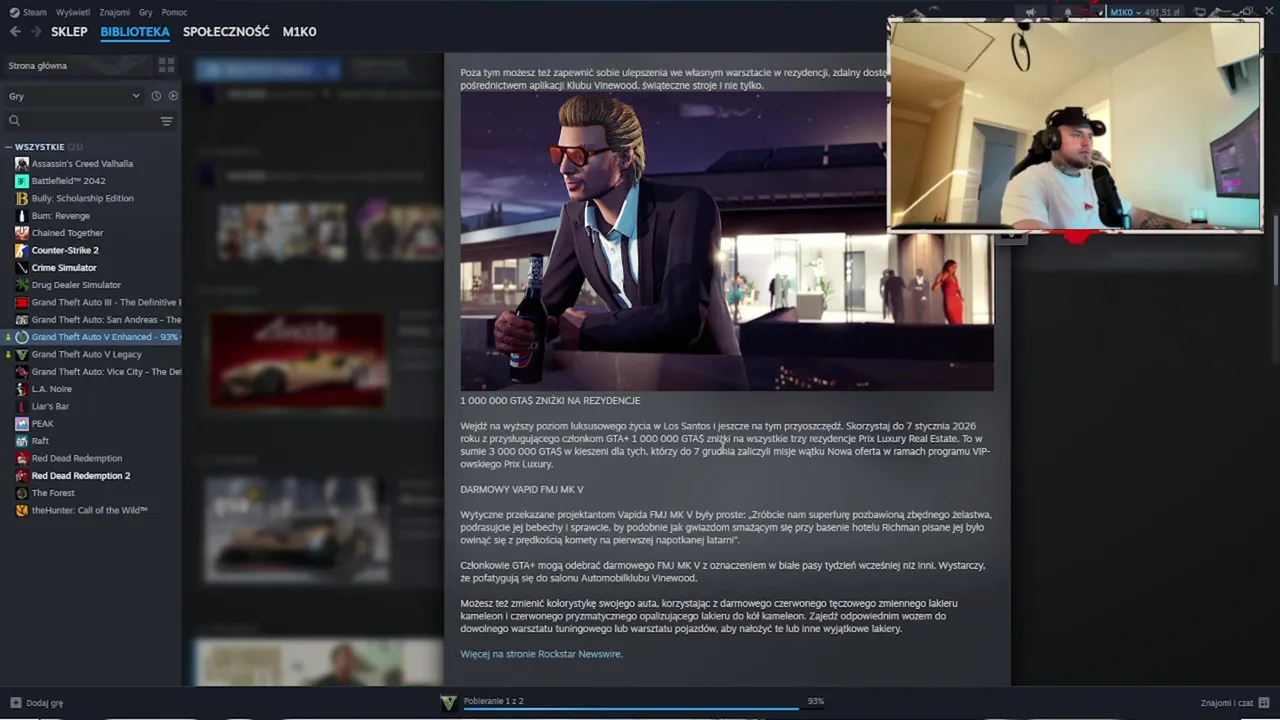This screenshot has height=720, width=1280.
Task: Click the 491,51 zł wallet balance
Action: click(1163, 12)
